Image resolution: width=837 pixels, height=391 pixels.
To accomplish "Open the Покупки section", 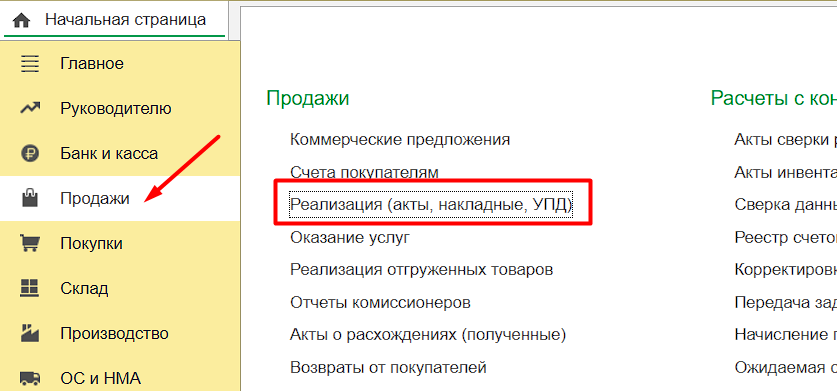I will 120,244.
